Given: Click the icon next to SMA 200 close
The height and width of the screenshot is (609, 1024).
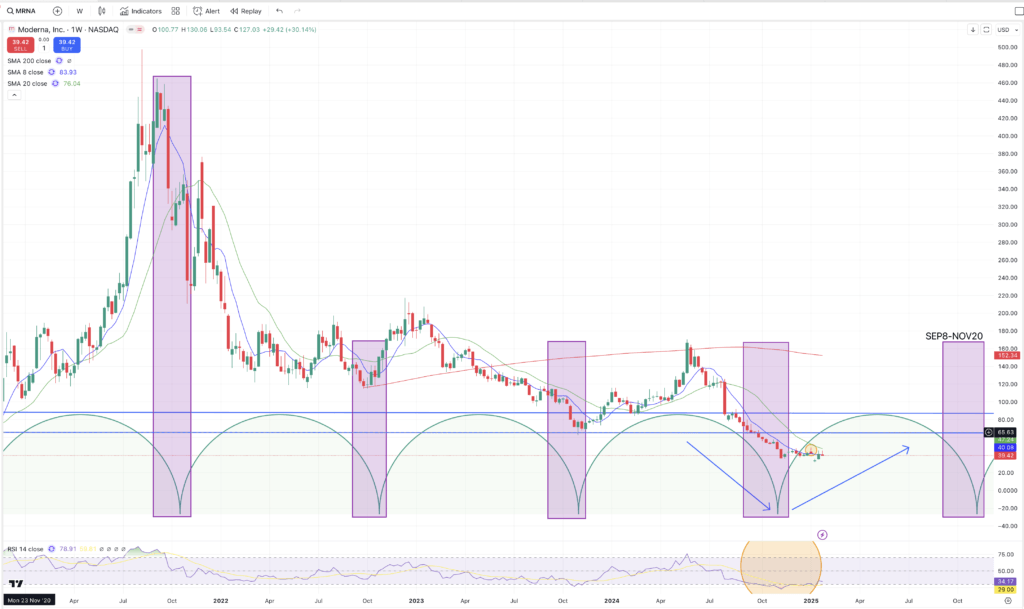Looking at the screenshot, I should point(59,61).
